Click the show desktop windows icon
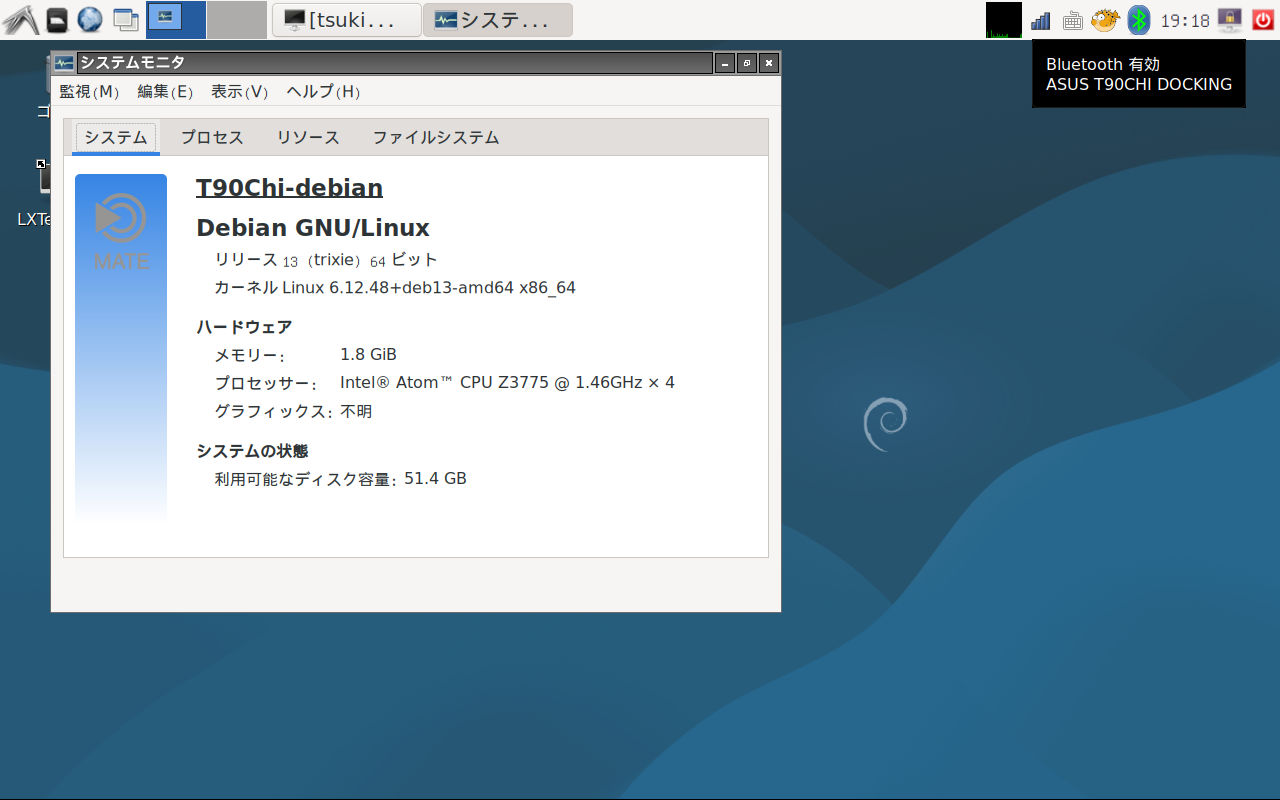 125,19
